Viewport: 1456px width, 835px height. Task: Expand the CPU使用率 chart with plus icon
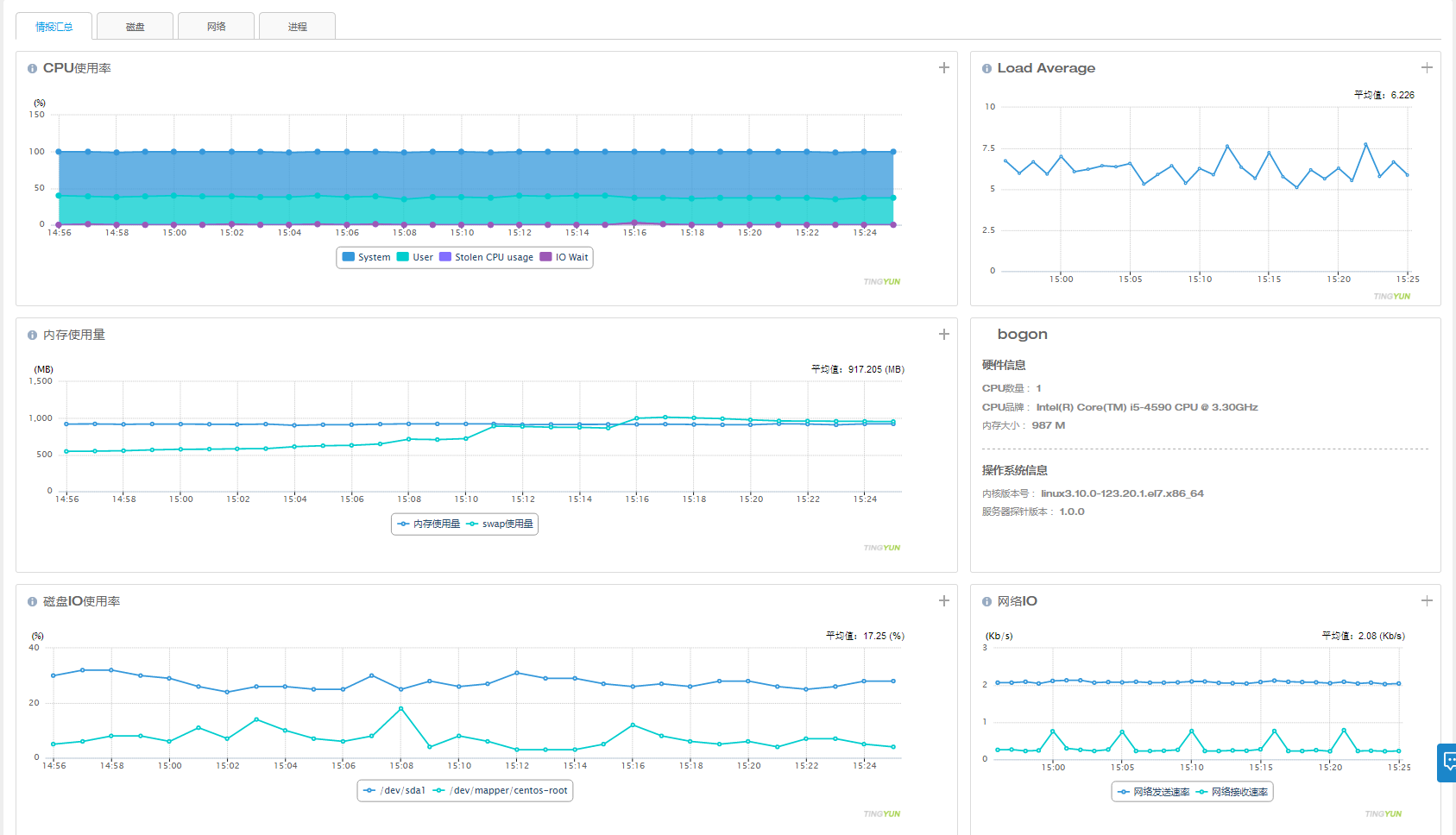pos(944,67)
